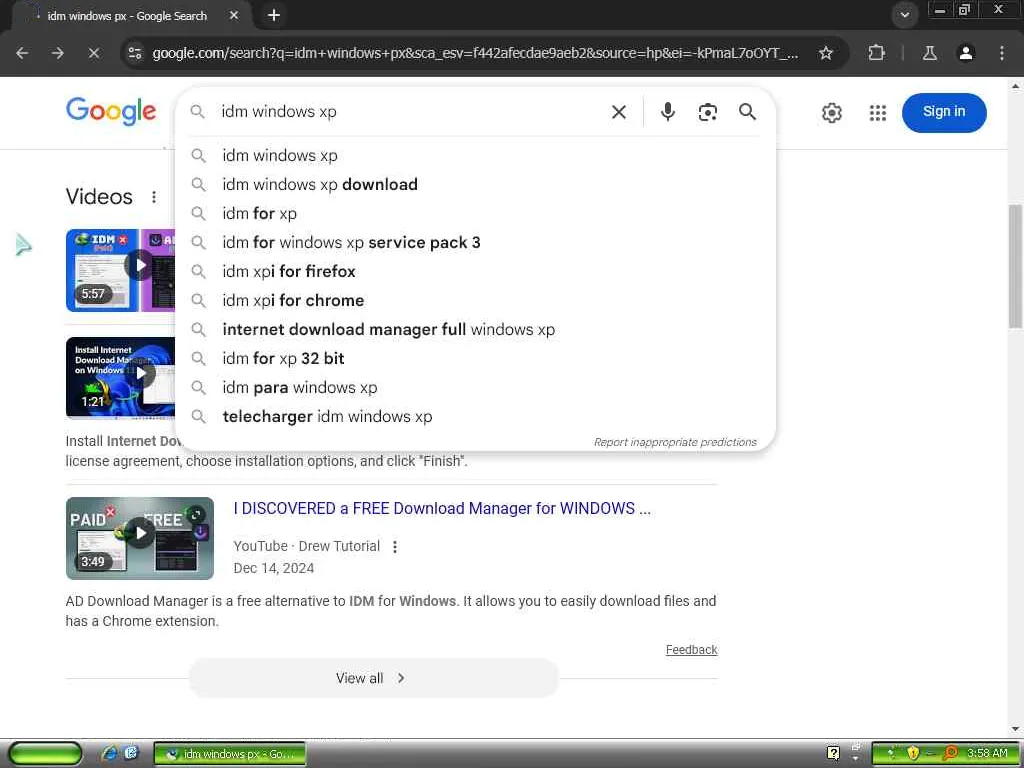Viewport: 1024px width, 768px height.
Task: Click the taskbar clock showing 3:58 AM
Action: 987,754
